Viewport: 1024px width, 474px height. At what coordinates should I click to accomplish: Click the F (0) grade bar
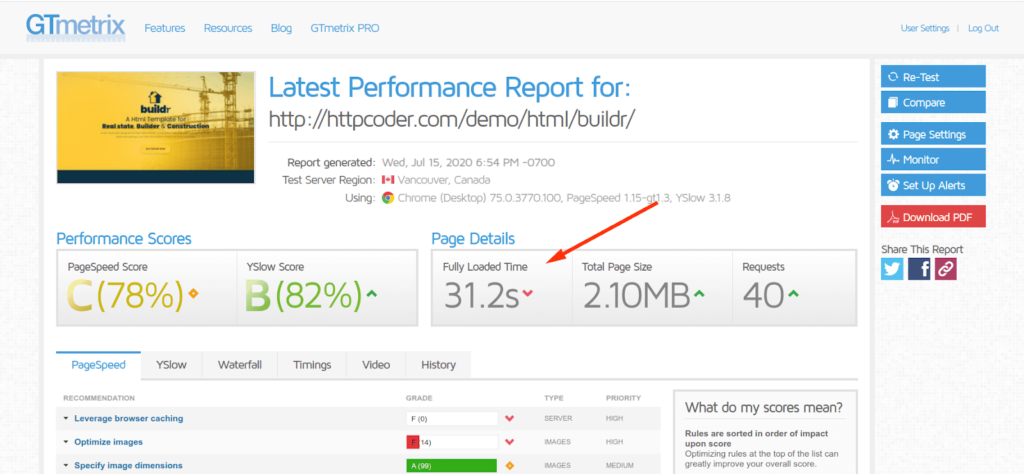click(452, 419)
